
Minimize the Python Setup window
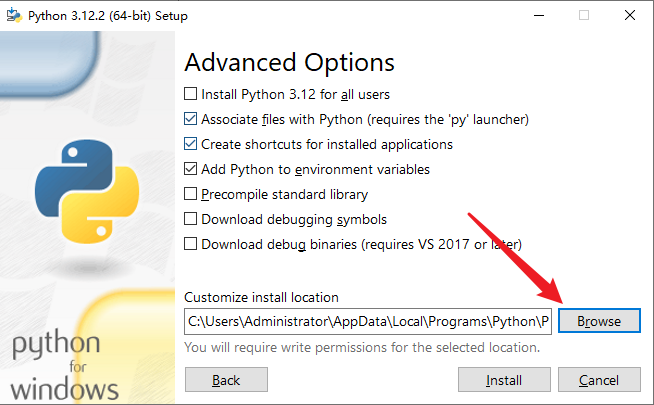click(x=537, y=16)
